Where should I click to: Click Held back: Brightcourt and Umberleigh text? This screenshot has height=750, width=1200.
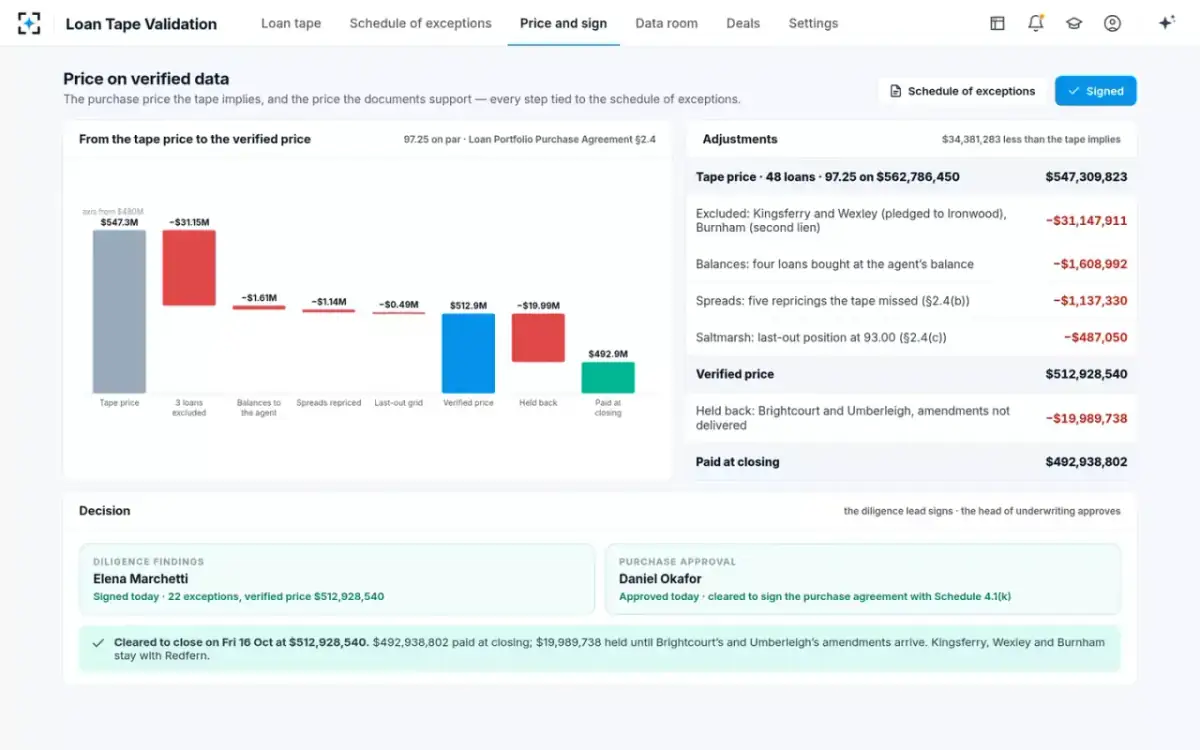tap(853, 418)
